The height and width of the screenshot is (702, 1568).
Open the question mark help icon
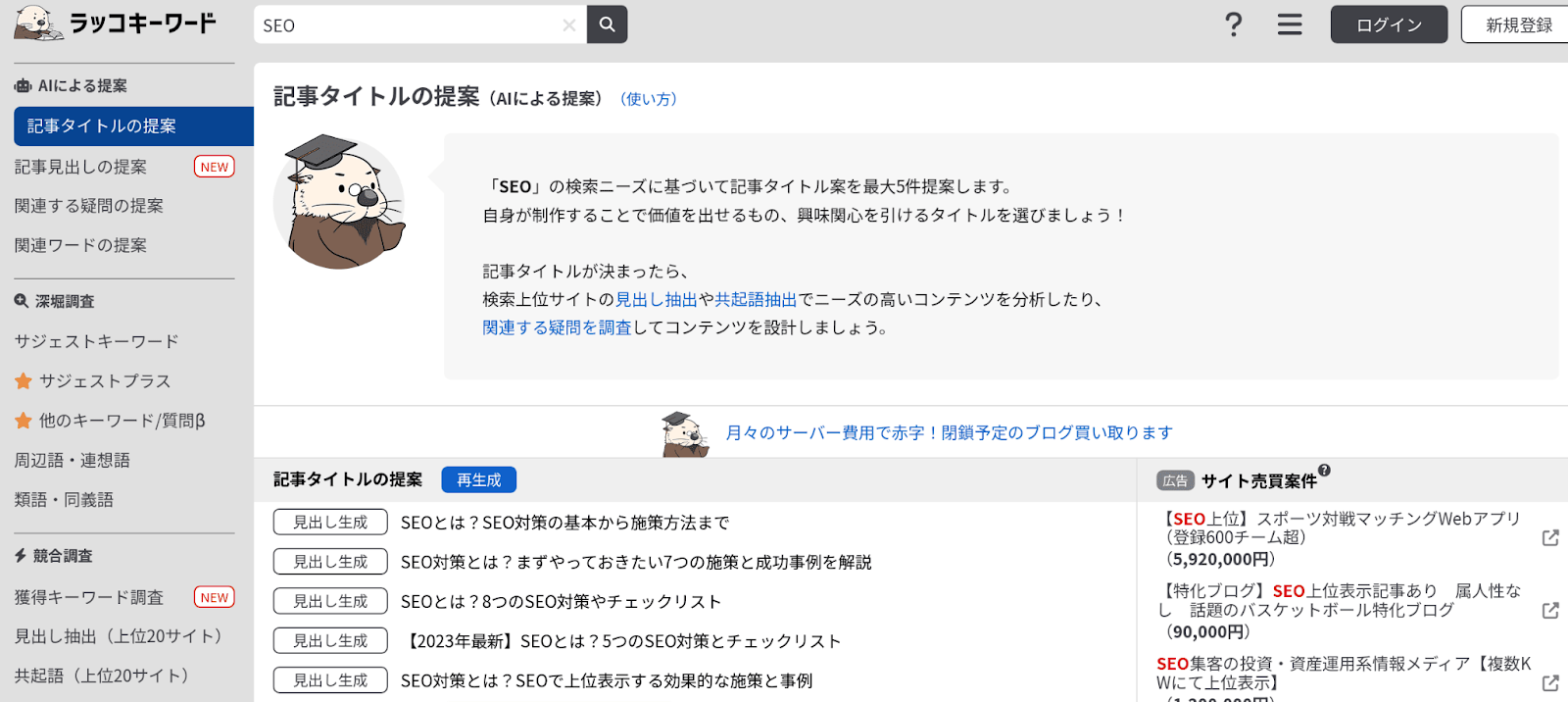click(x=1234, y=25)
